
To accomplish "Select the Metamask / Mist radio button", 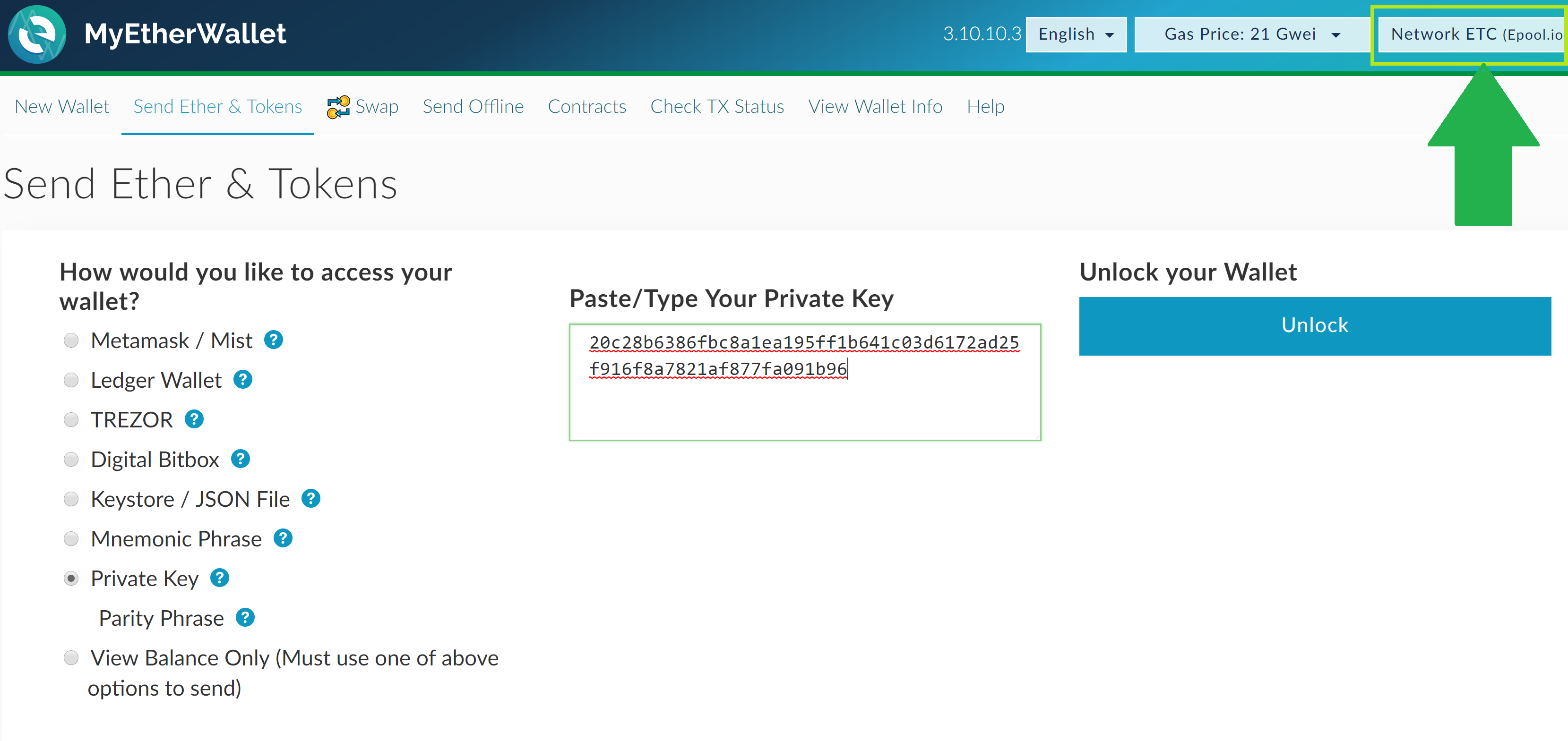I will (x=72, y=341).
